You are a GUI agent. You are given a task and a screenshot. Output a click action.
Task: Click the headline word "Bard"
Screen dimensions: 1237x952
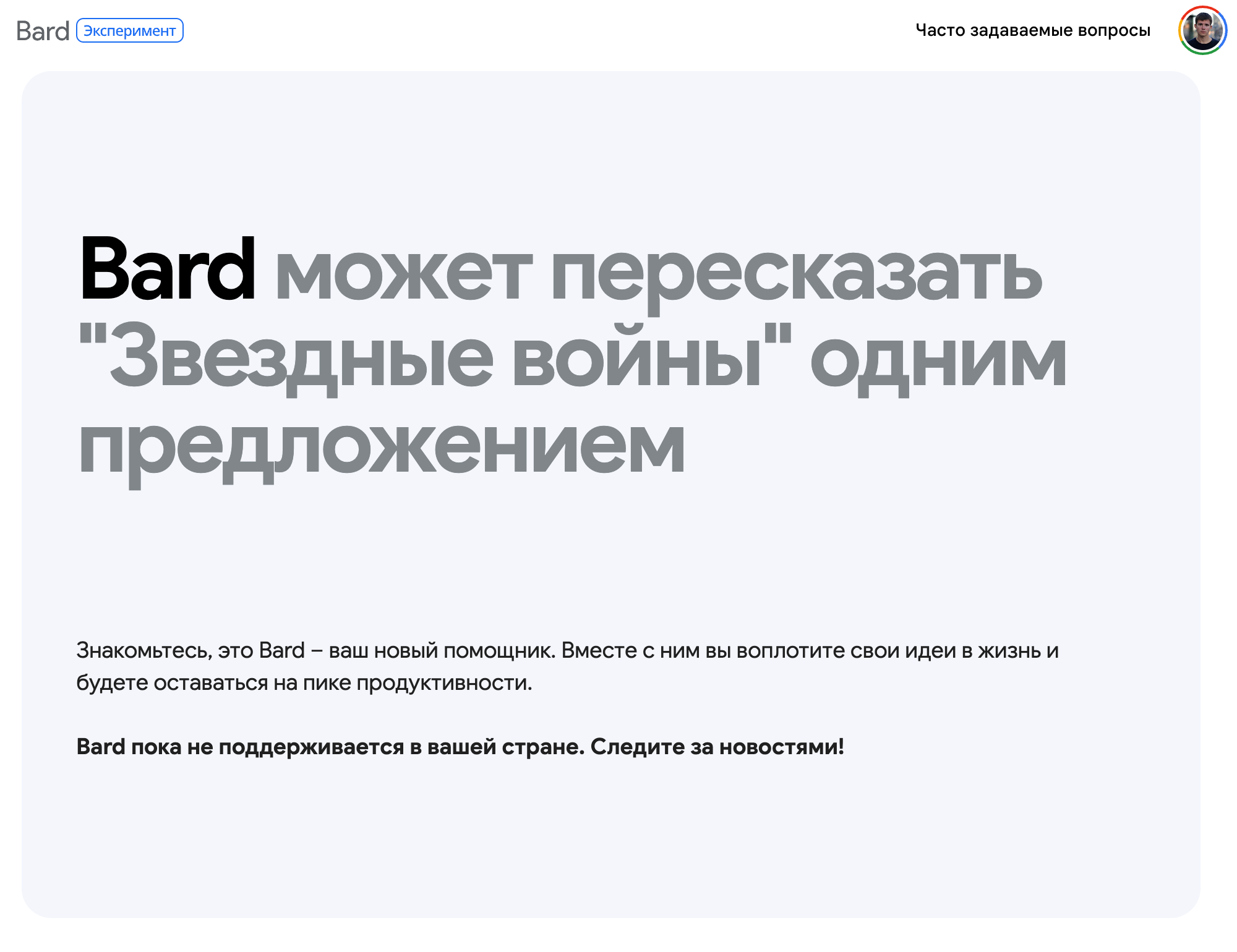(x=168, y=270)
